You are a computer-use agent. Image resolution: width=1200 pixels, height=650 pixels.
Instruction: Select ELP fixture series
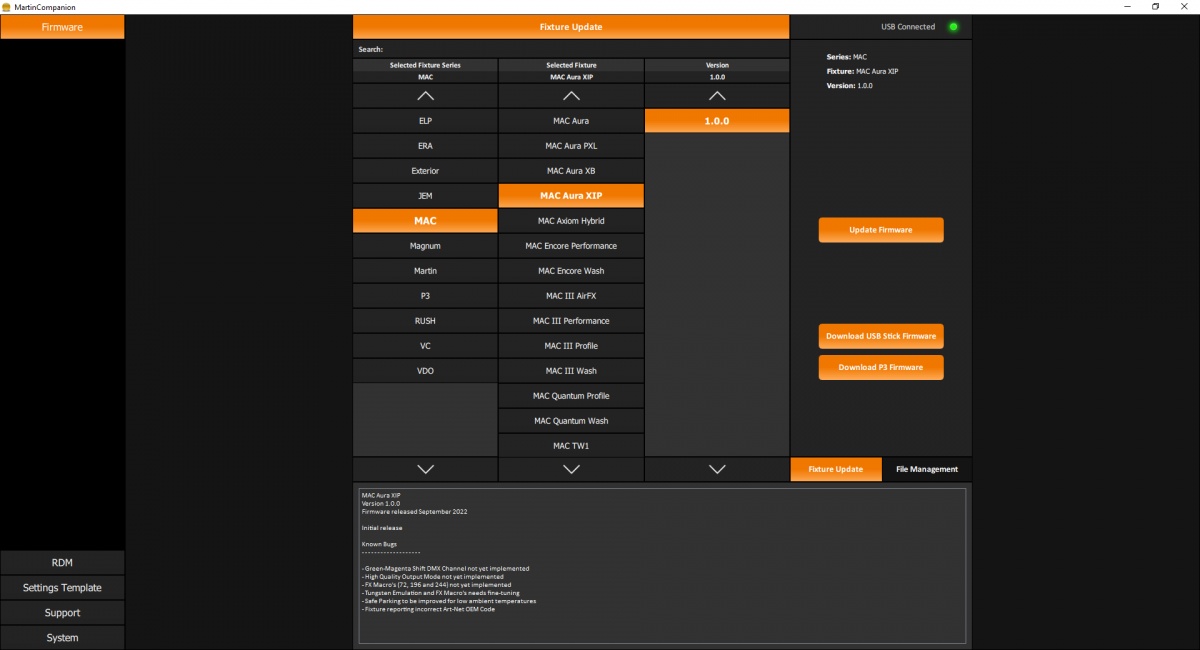point(425,121)
